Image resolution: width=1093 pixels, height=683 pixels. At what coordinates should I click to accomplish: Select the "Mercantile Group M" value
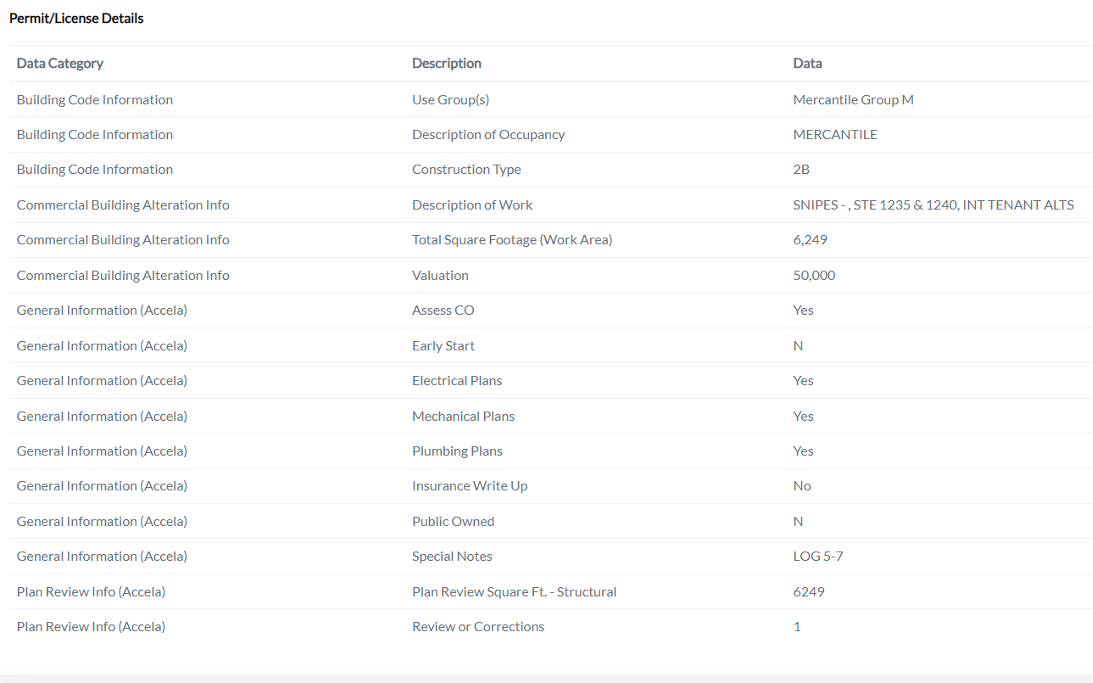tap(853, 100)
